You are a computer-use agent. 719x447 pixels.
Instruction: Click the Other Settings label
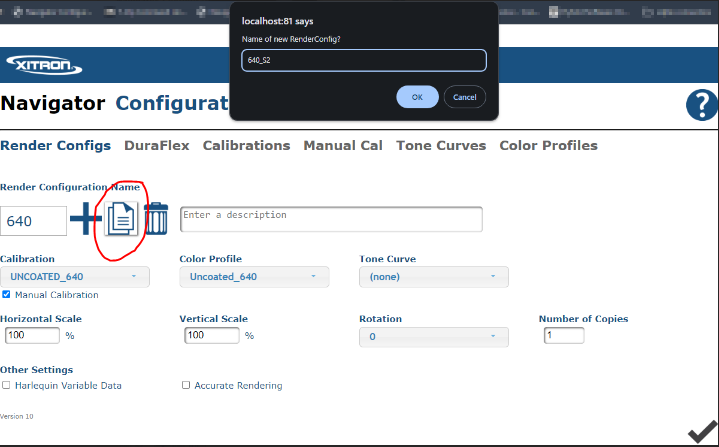(x=36, y=370)
